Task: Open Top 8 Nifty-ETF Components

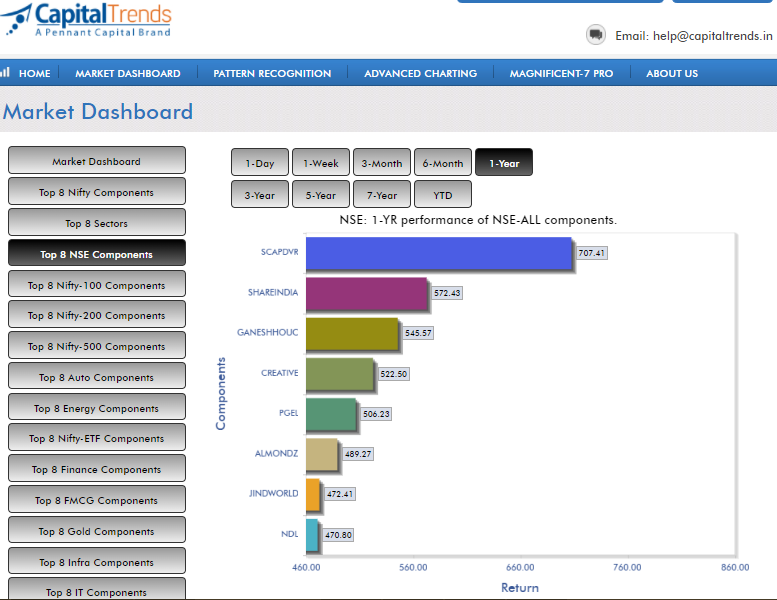Action: pyautogui.click(x=97, y=437)
